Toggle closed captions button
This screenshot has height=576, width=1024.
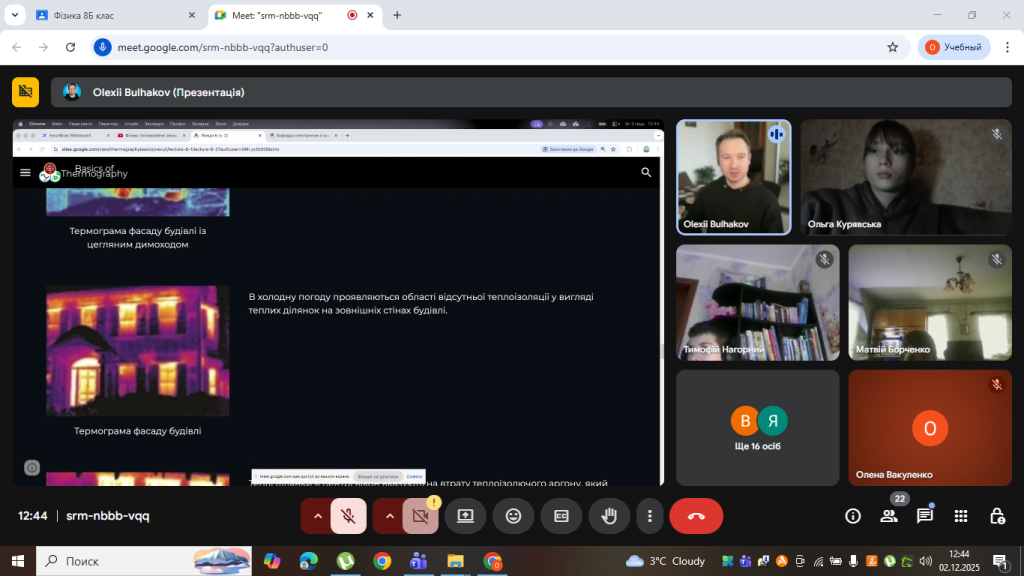tap(561, 516)
